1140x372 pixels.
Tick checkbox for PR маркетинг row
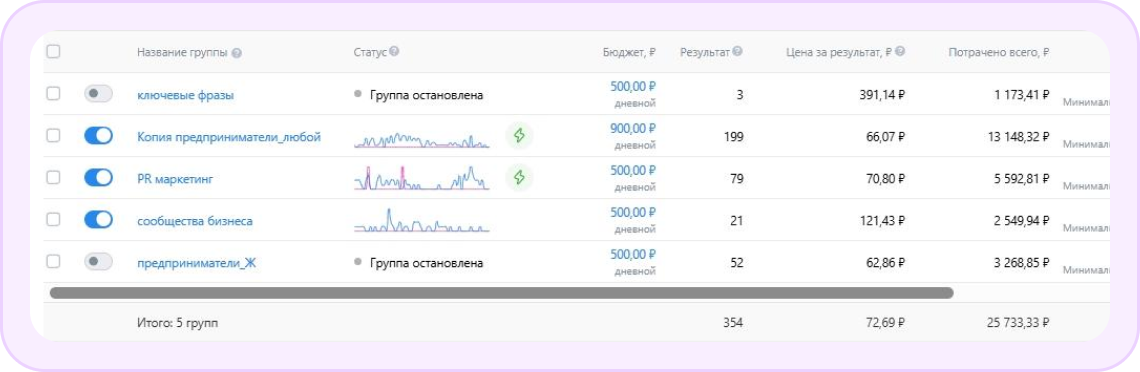[x=53, y=177]
